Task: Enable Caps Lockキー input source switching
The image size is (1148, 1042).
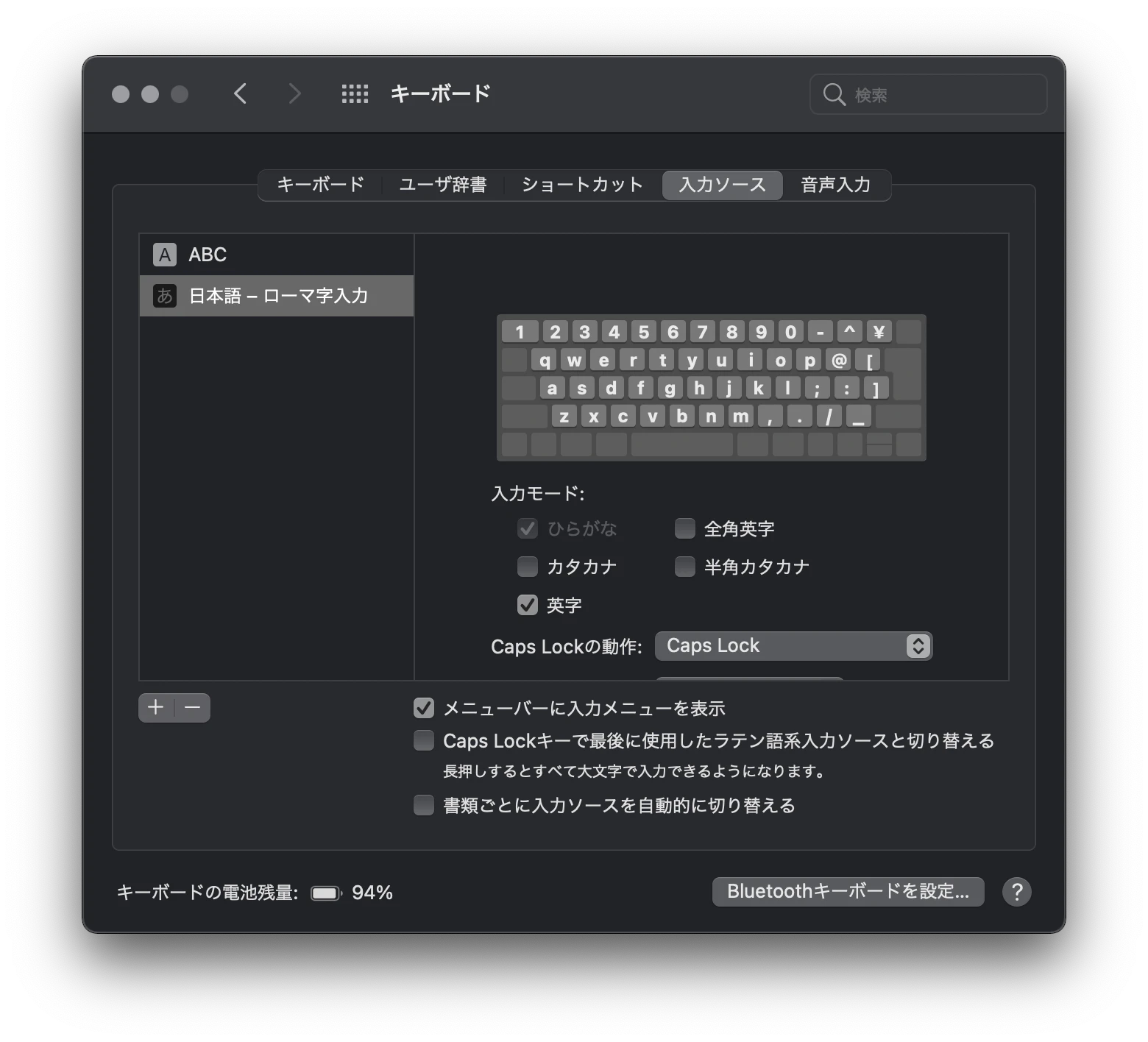Action: (424, 740)
